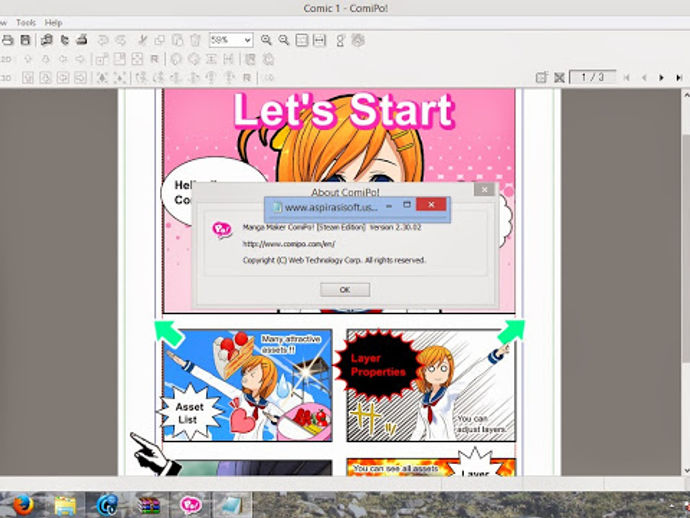Click the ComiPo! logo in the About dialog

tap(222, 229)
